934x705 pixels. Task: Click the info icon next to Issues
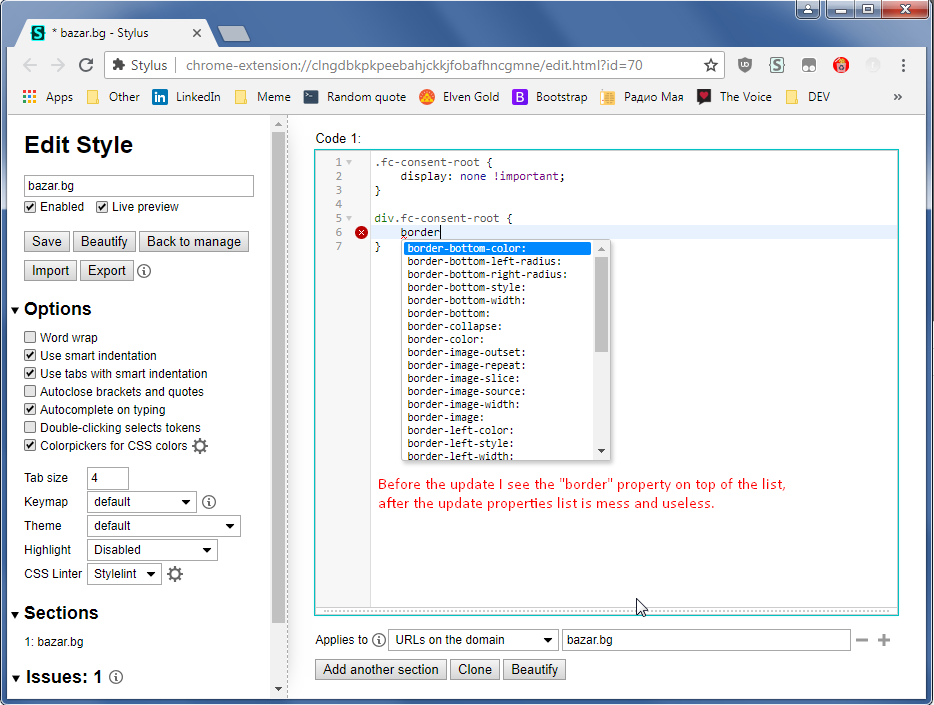pos(115,677)
